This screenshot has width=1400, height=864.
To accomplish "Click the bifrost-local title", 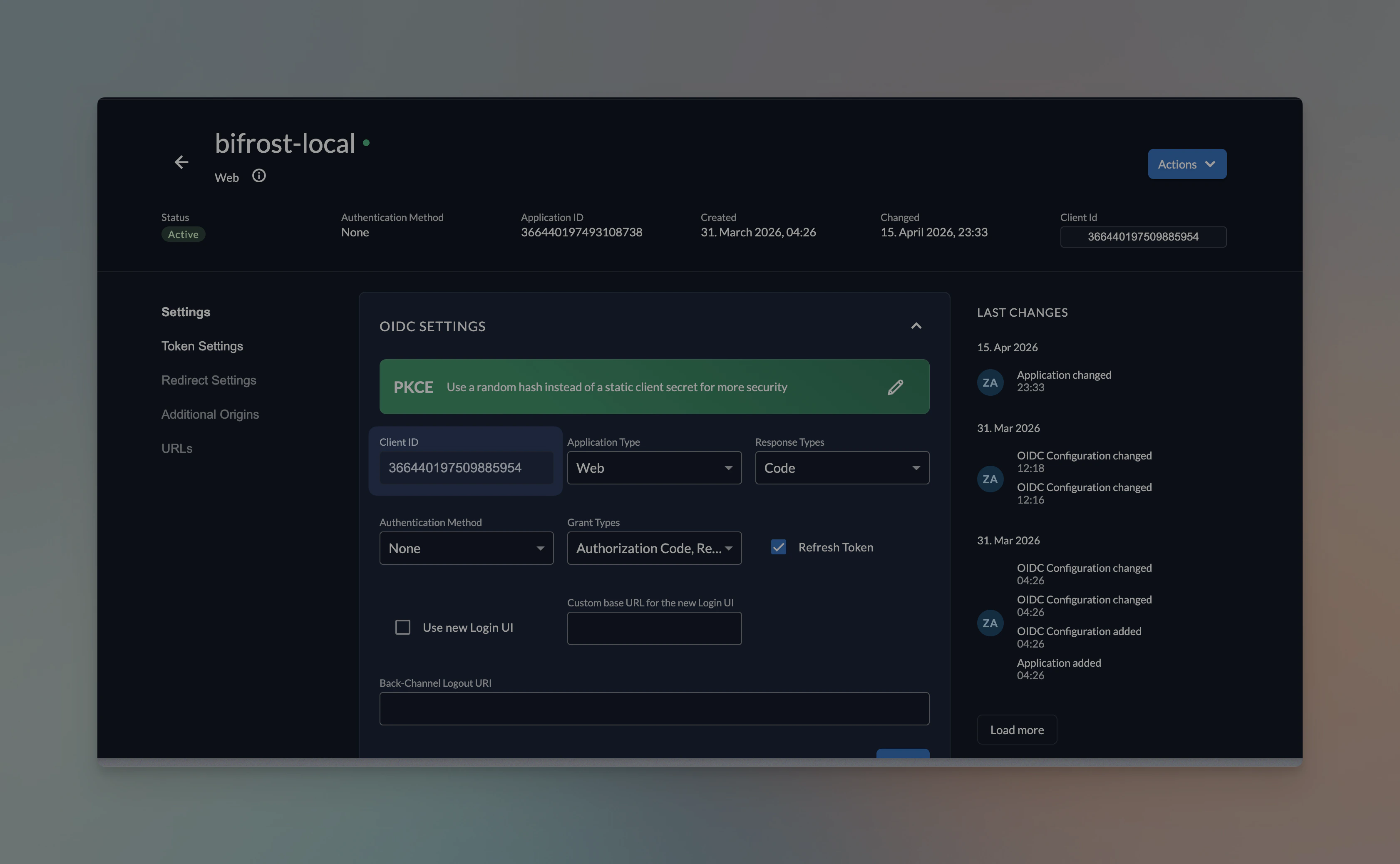I will 285,143.
